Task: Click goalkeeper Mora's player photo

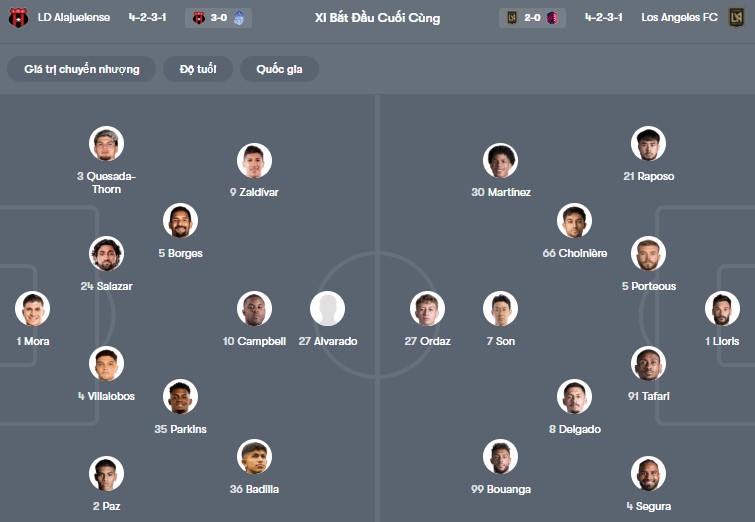Action: tap(32, 309)
